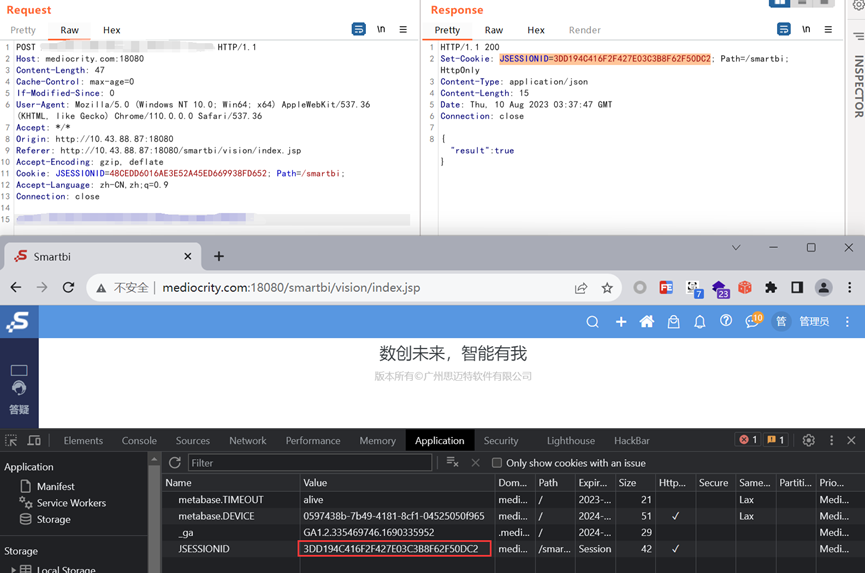Toggle show non-printable chars in Request panel
865x573 pixels.
[381, 29]
